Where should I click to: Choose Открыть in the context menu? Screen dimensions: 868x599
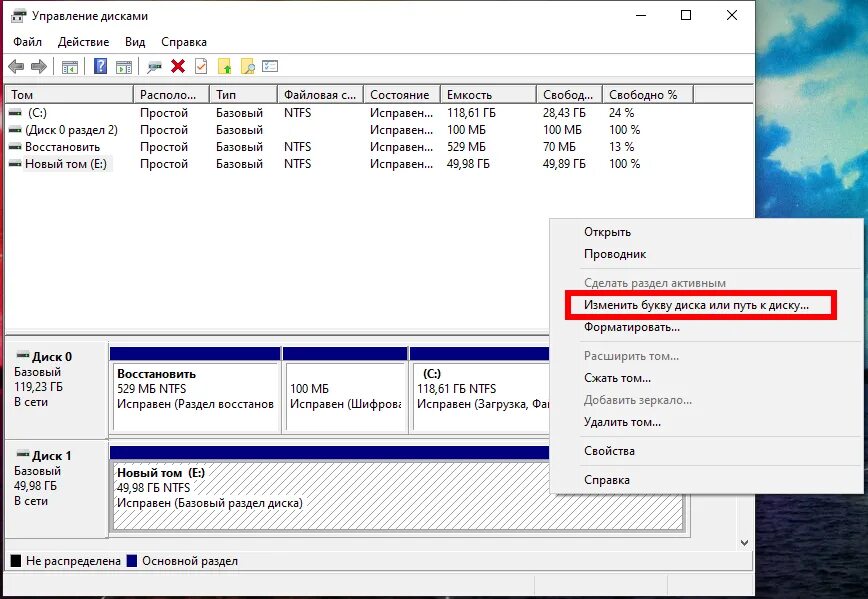coord(706,232)
